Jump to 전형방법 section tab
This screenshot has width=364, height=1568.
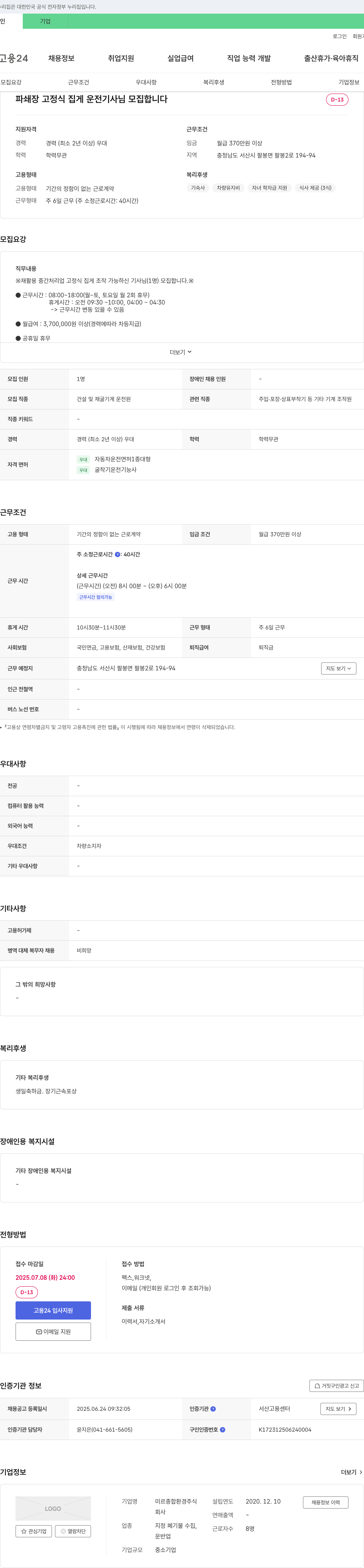pyautogui.click(x=282, y=82)
